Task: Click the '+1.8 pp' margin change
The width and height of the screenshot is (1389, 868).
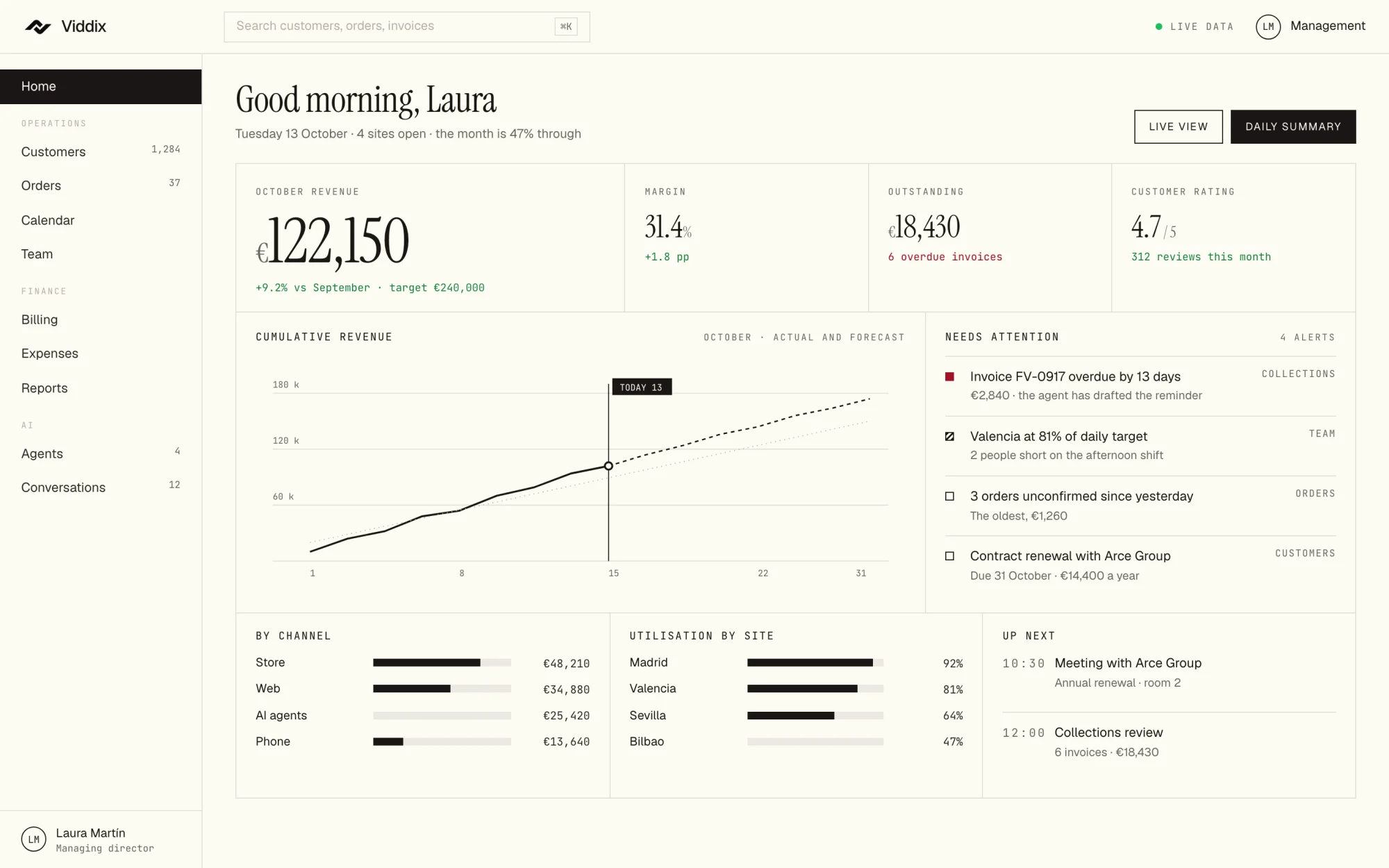Action: click(x=667, y=257)
